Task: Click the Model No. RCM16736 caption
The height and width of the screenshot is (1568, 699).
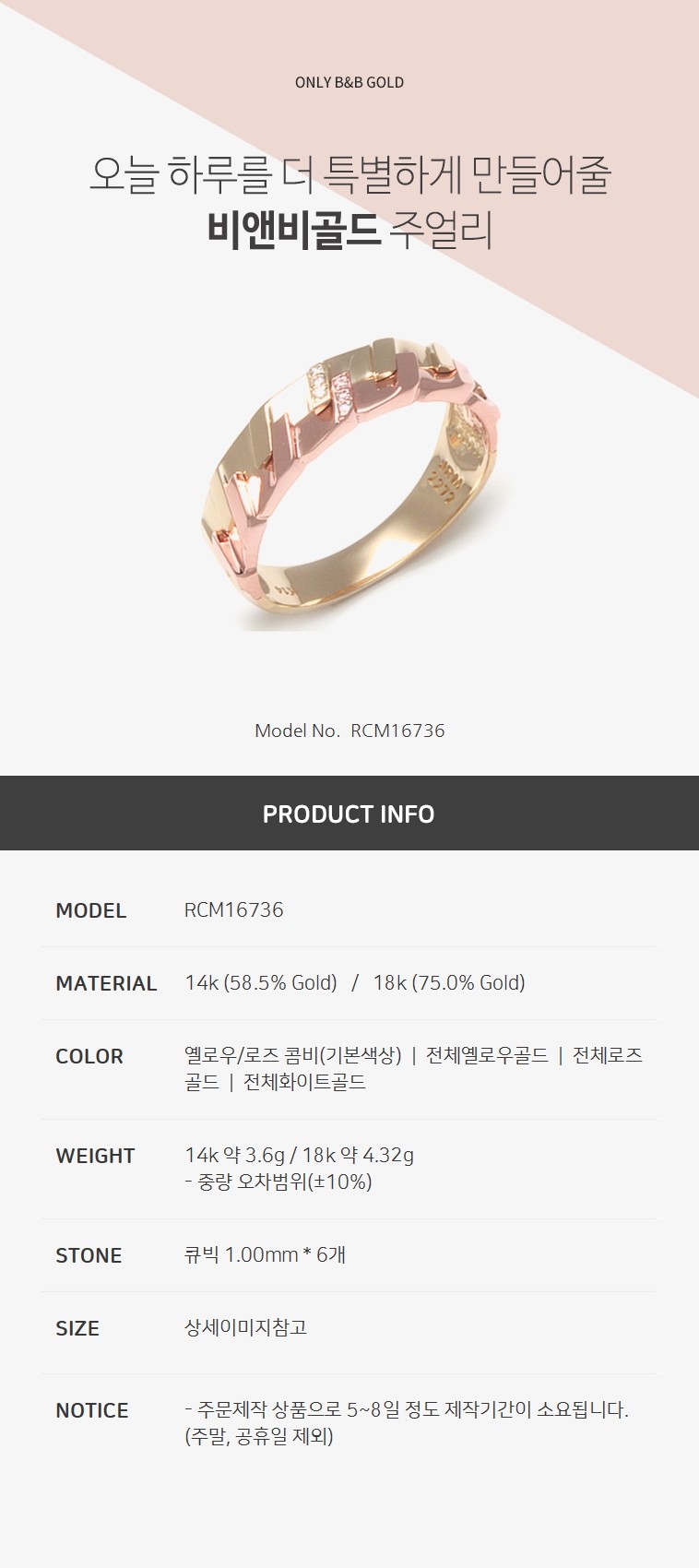Action: tap(349, 731)
